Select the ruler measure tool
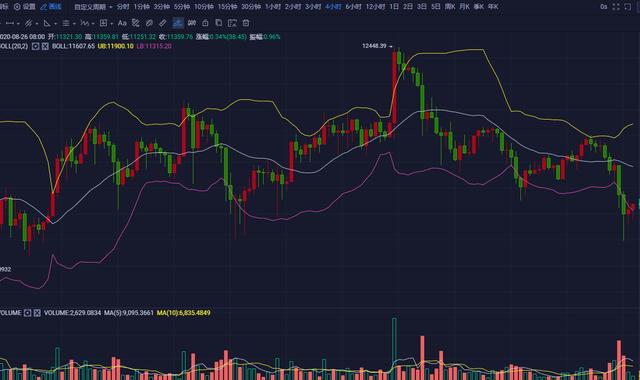Viewport: 640px width, 380px height. (x=162, y=23)
